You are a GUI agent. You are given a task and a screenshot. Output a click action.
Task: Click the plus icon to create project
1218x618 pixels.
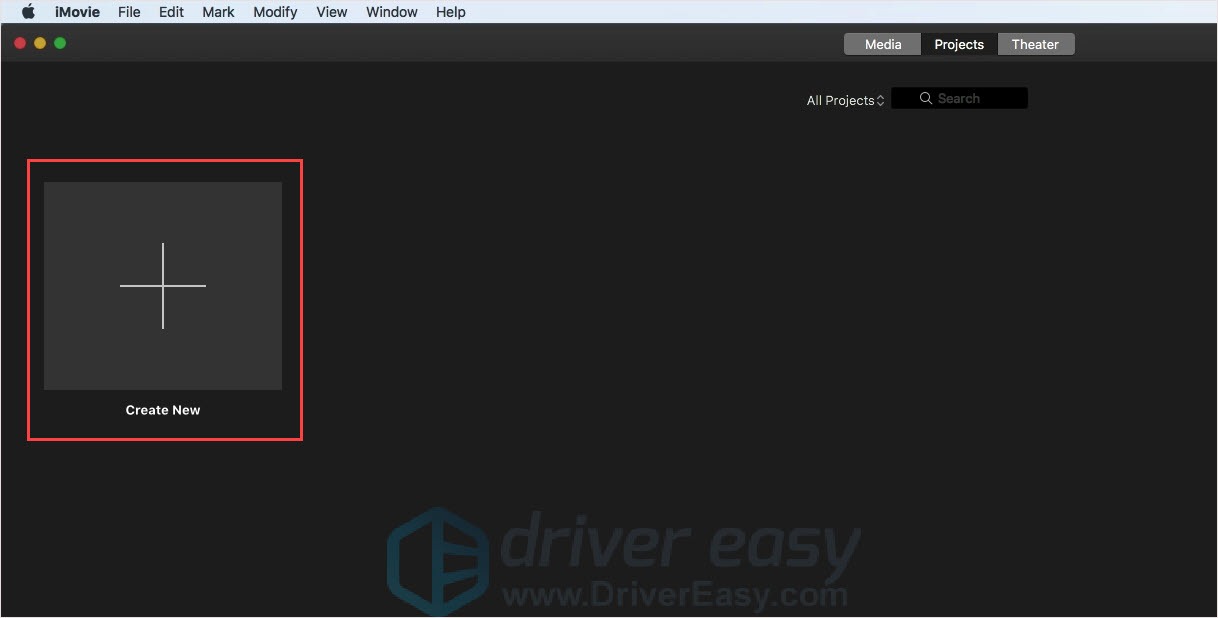tap(163, 286)
